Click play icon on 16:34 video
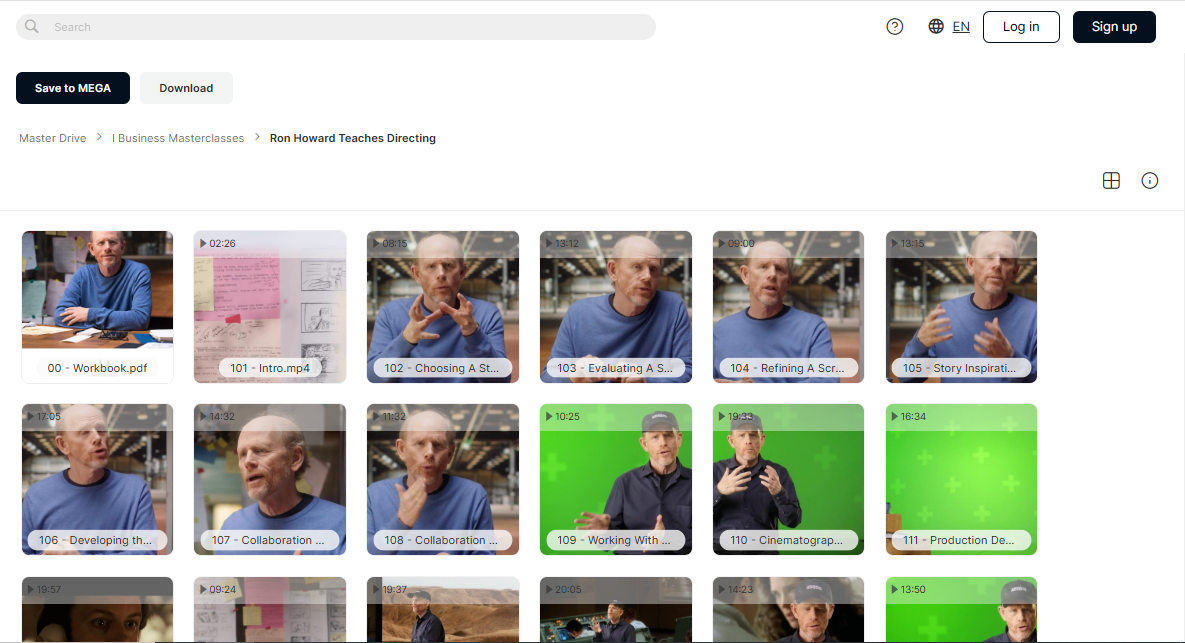The width and height of the screenshot is (1185, 643). (895, 416)
